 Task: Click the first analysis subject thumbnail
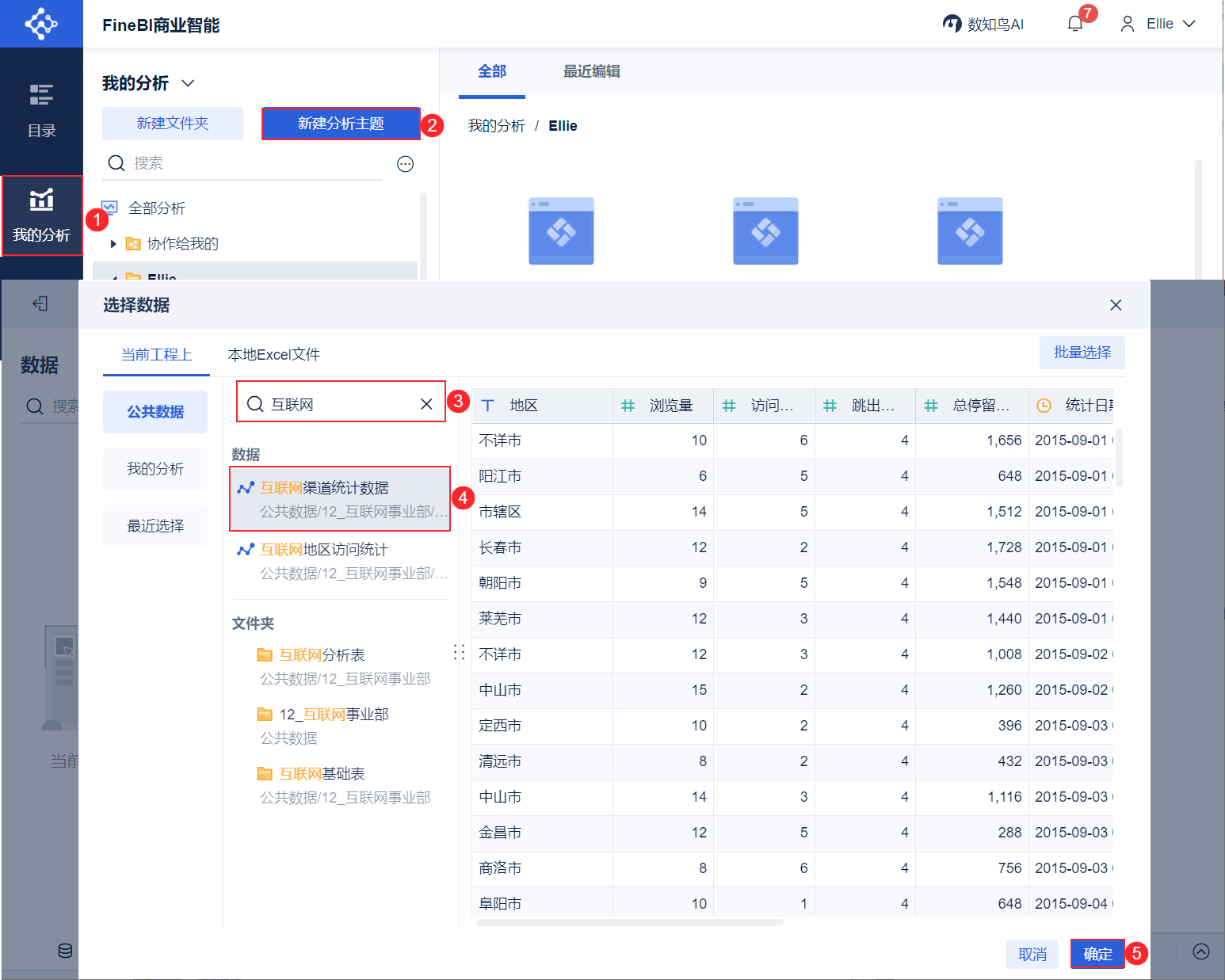(x=561, y=231)
